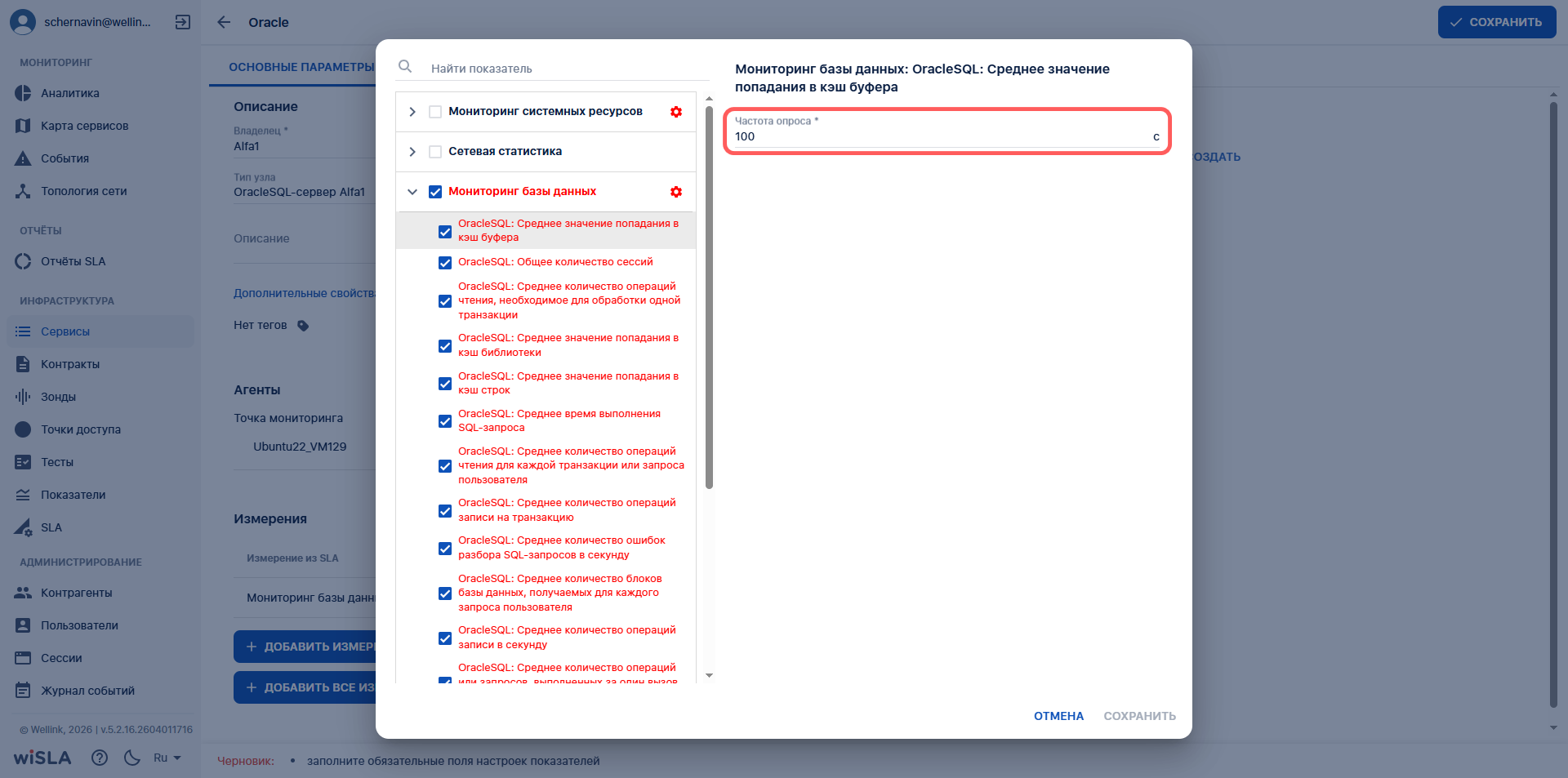Screen dimensions: 1568x778
Task: Click the Найти показатель search field
Action: 569,69
